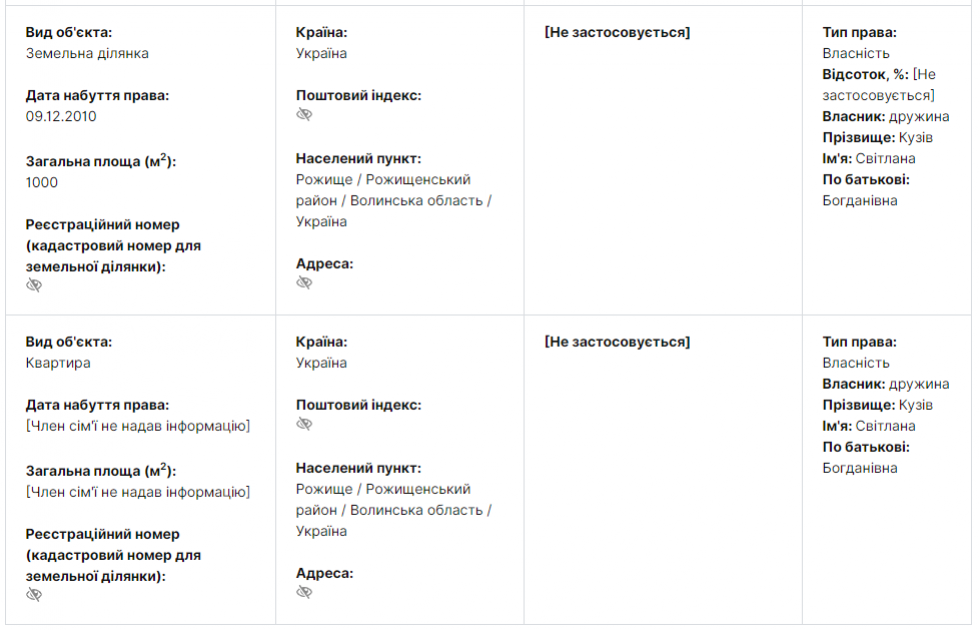The height and width of the screenshot is (630, 980).
Task: Select the 'Квартира' object type value
Action: 58,363
